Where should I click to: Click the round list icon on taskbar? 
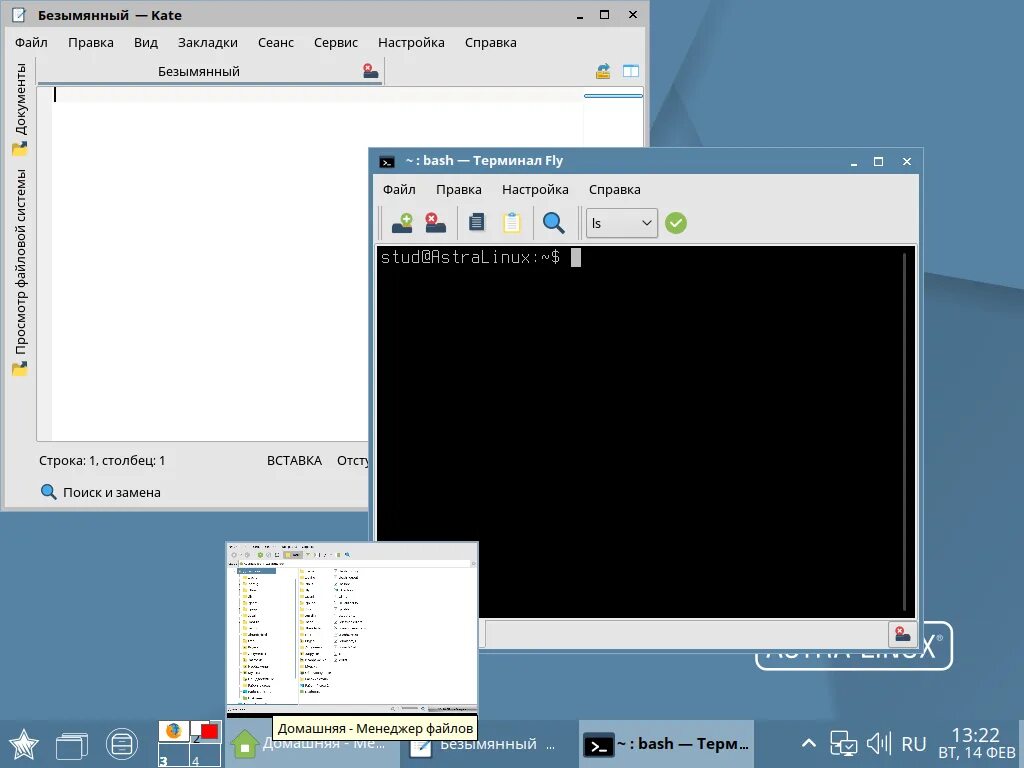click(x=121, y=744)
